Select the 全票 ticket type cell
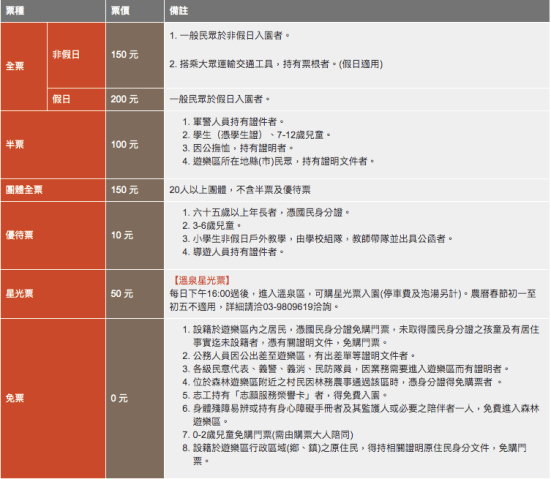The width and height of the screenshot is (551, 479). pos(24,66)
